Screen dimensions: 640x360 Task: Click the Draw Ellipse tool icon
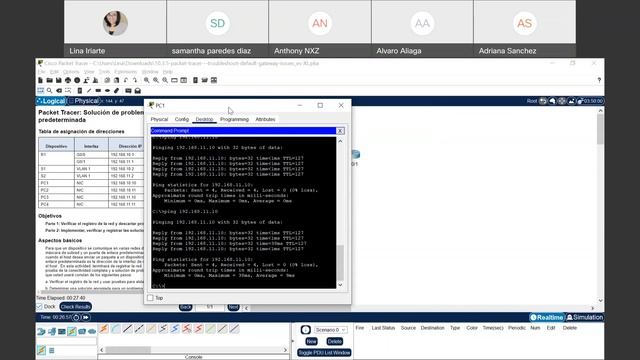[107, 91]
